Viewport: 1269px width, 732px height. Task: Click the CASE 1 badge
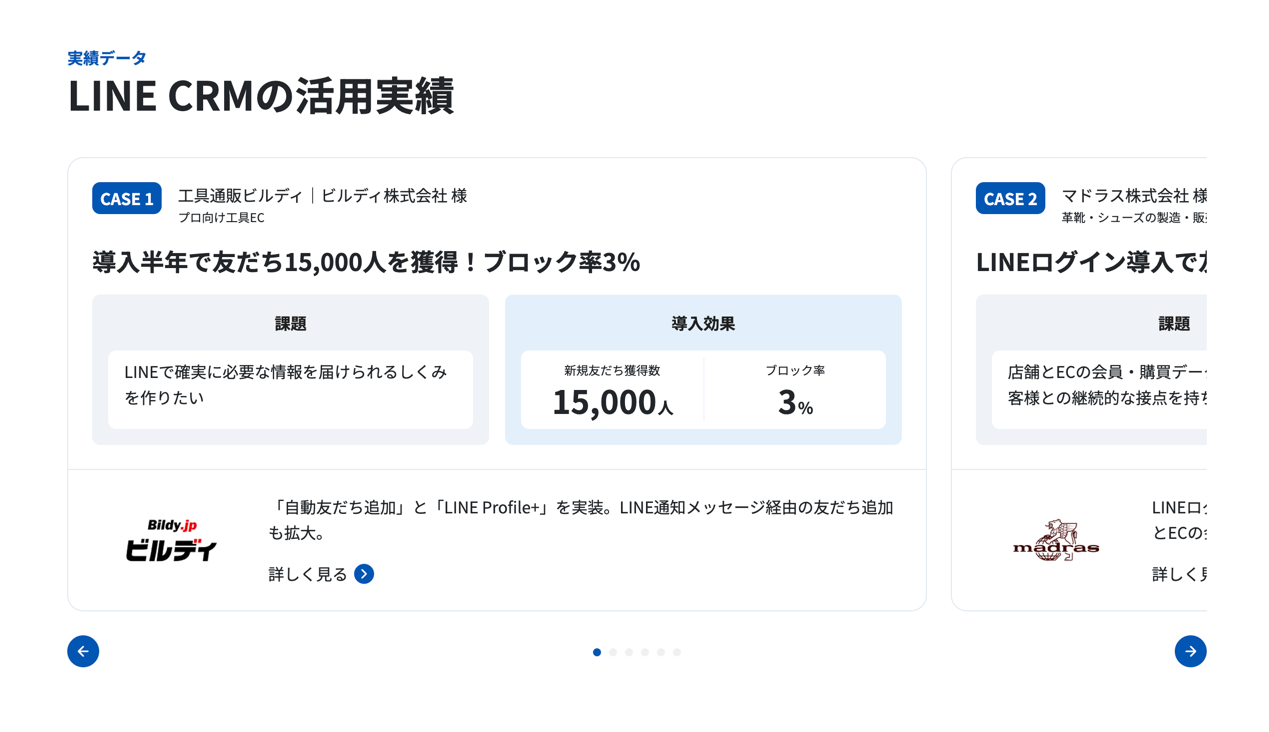coord(127,198)
